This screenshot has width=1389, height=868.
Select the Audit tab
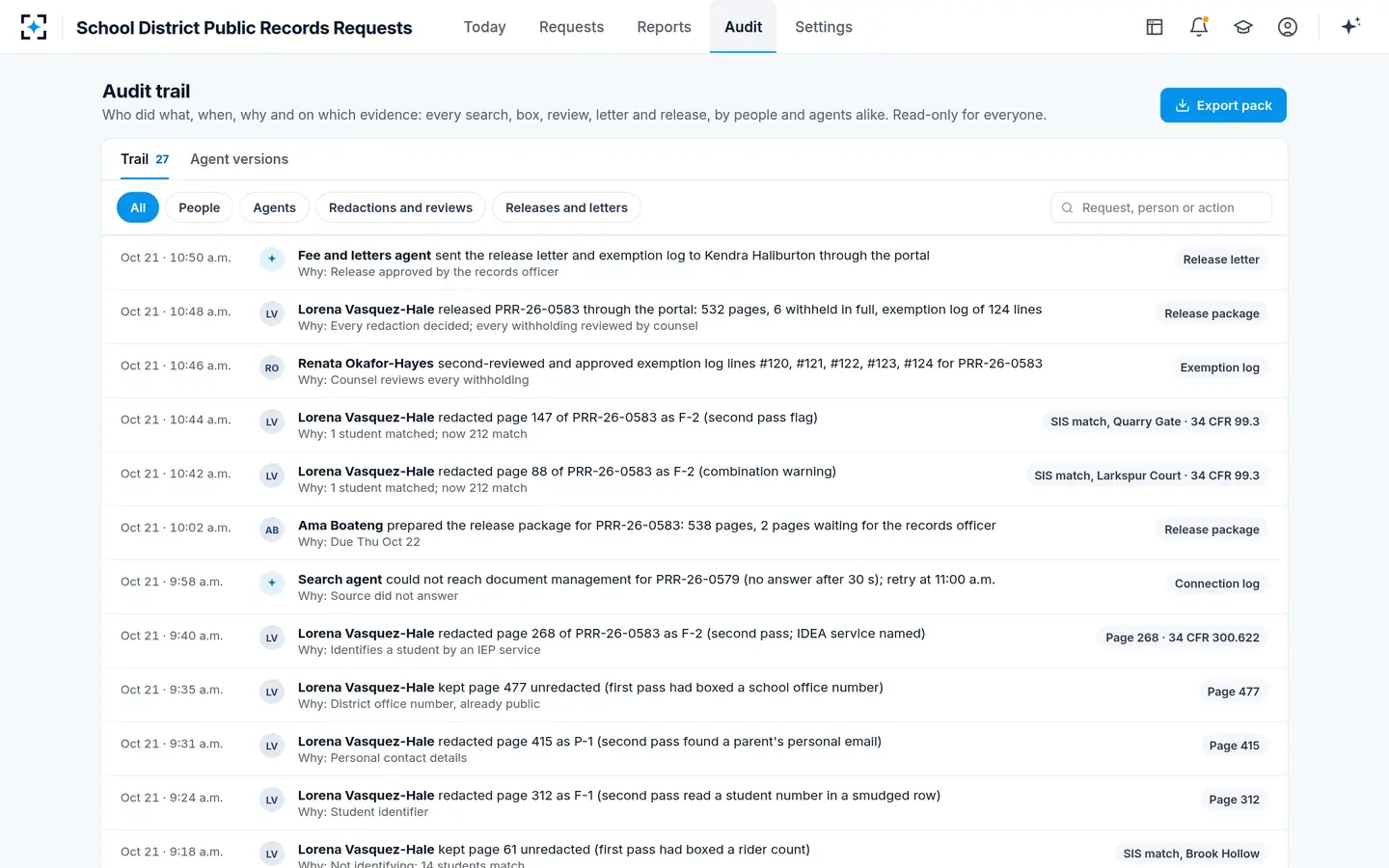click(743, 27)
